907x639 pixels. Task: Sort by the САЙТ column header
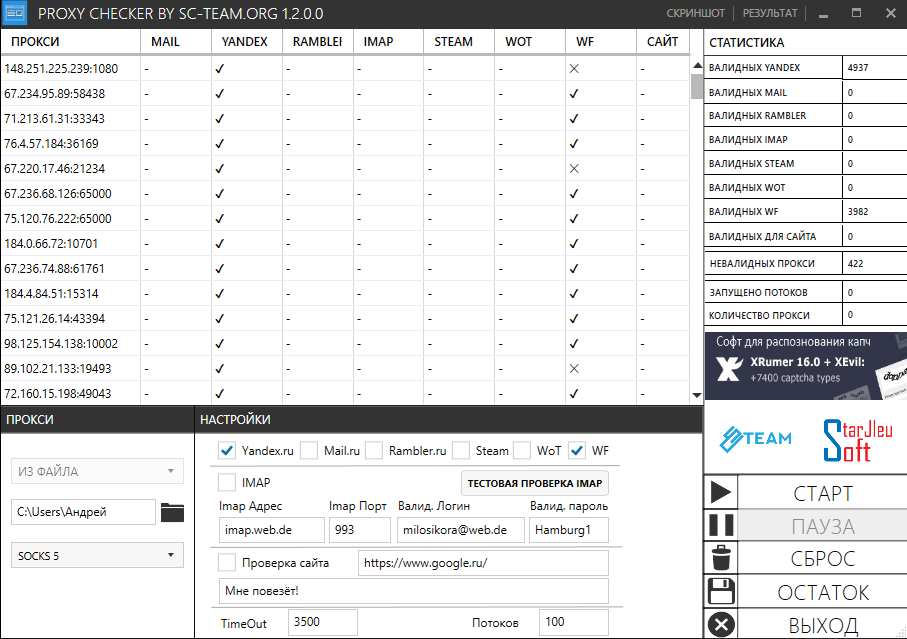[663, 42]
